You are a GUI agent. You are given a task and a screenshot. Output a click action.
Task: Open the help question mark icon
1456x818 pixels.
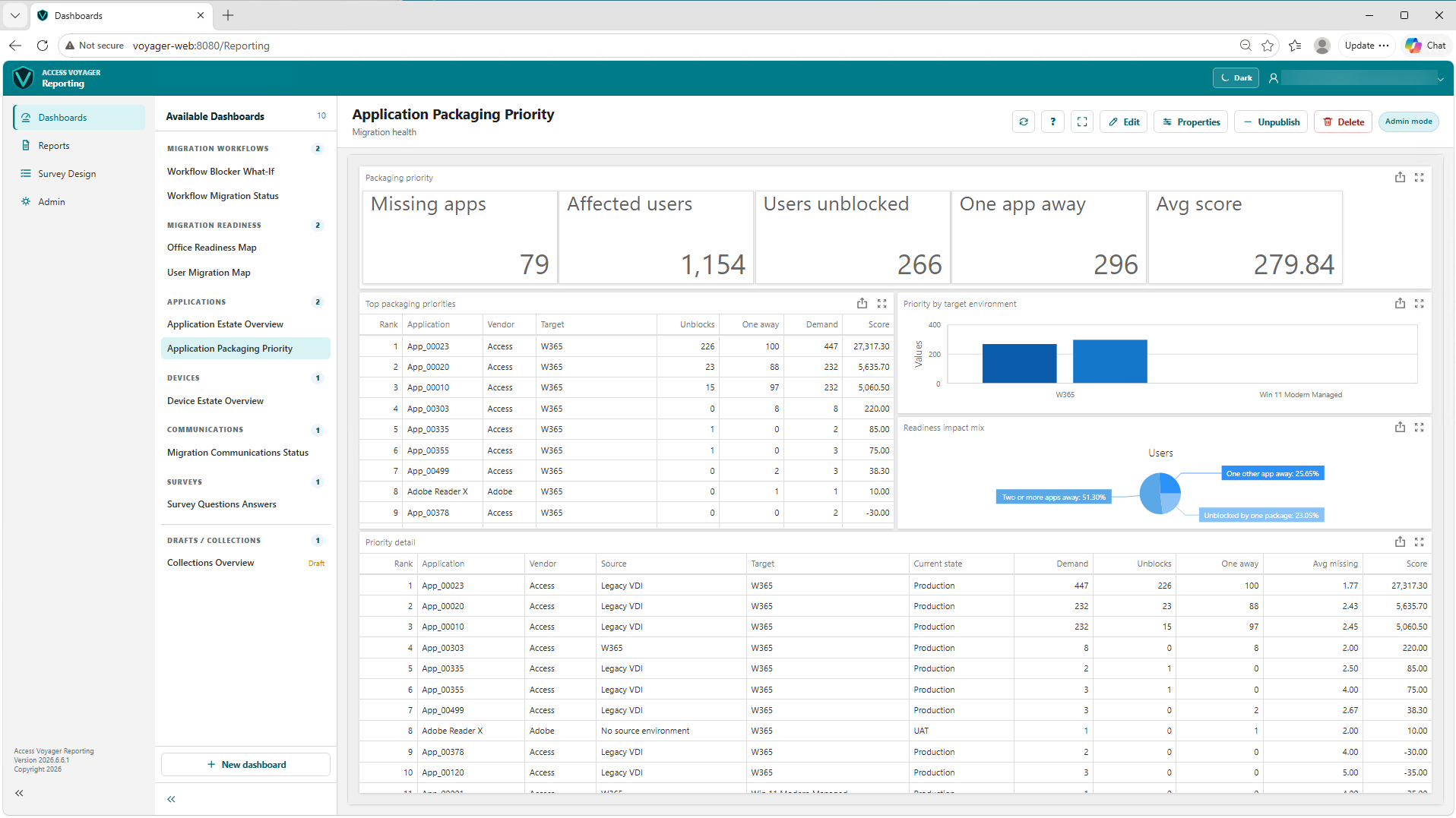[1052, 122]
